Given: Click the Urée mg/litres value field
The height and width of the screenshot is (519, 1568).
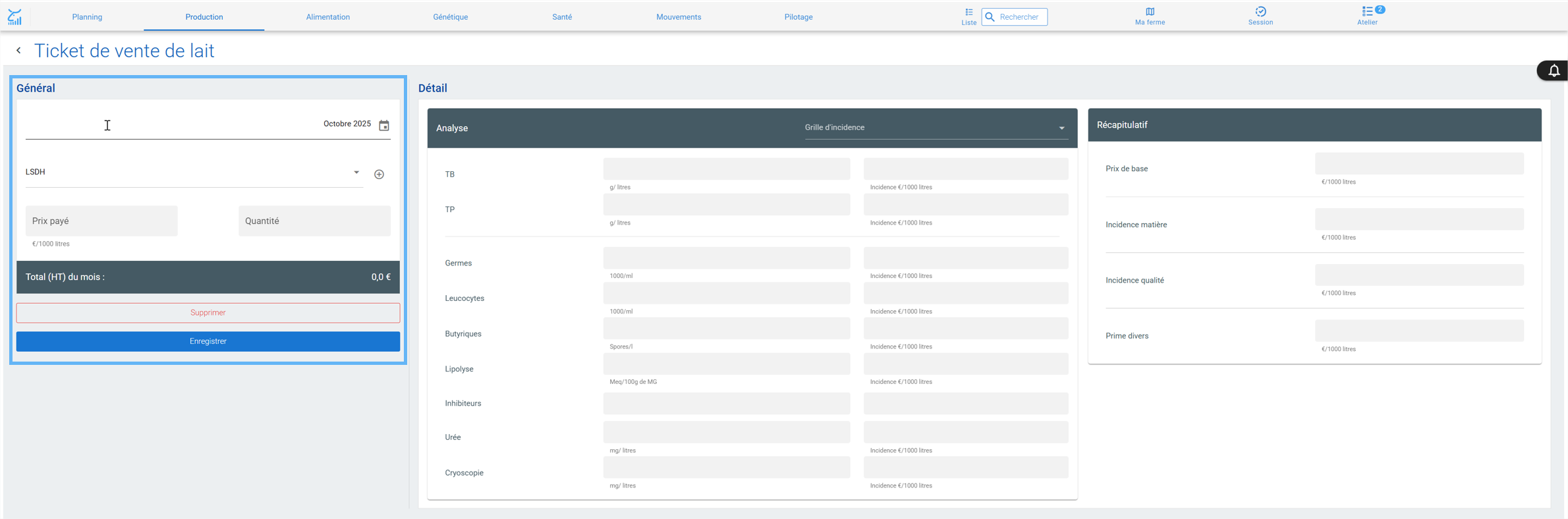Looking at the screenshot, I should pyautogui.click(x=727, y=432).
